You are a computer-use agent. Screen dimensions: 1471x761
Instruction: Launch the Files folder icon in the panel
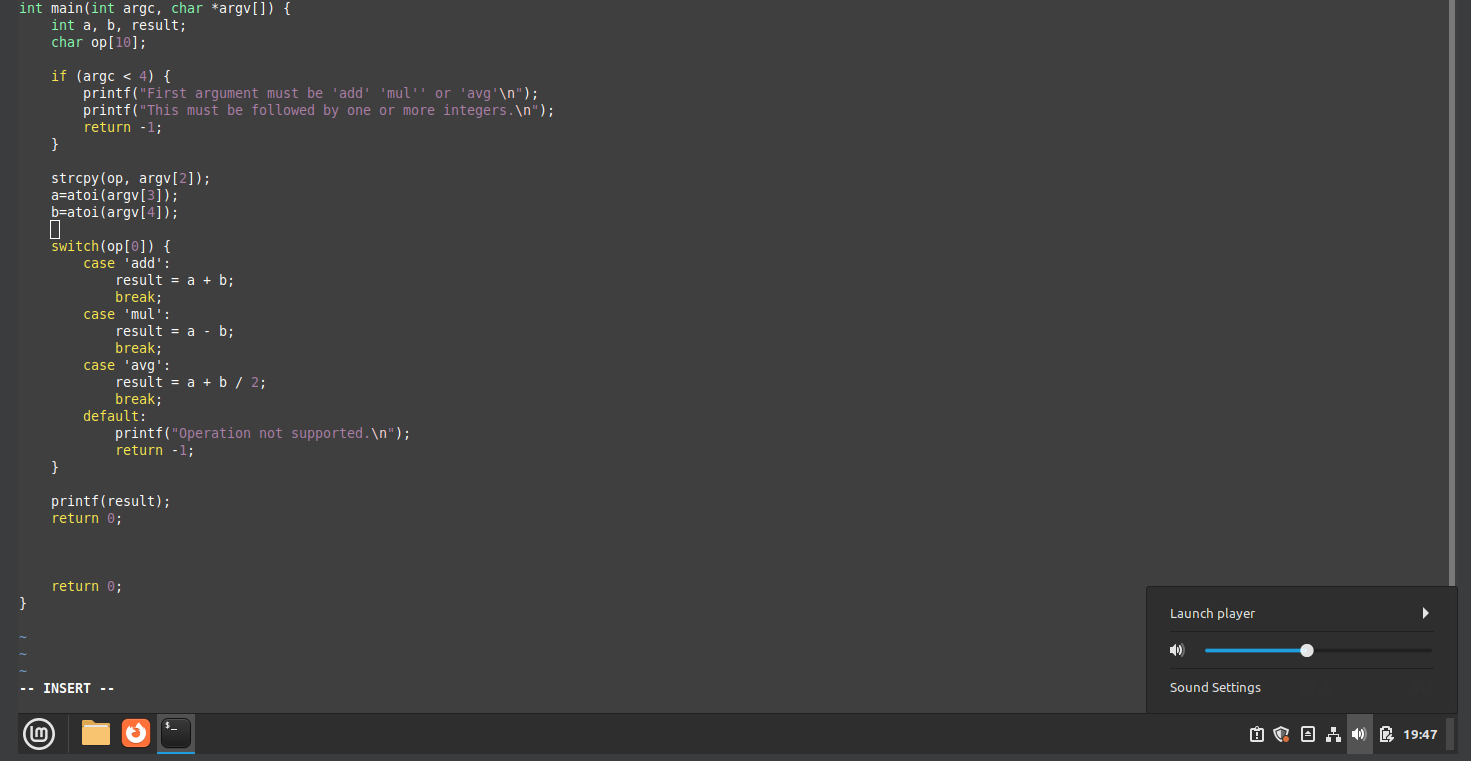(x=96, y=734)
